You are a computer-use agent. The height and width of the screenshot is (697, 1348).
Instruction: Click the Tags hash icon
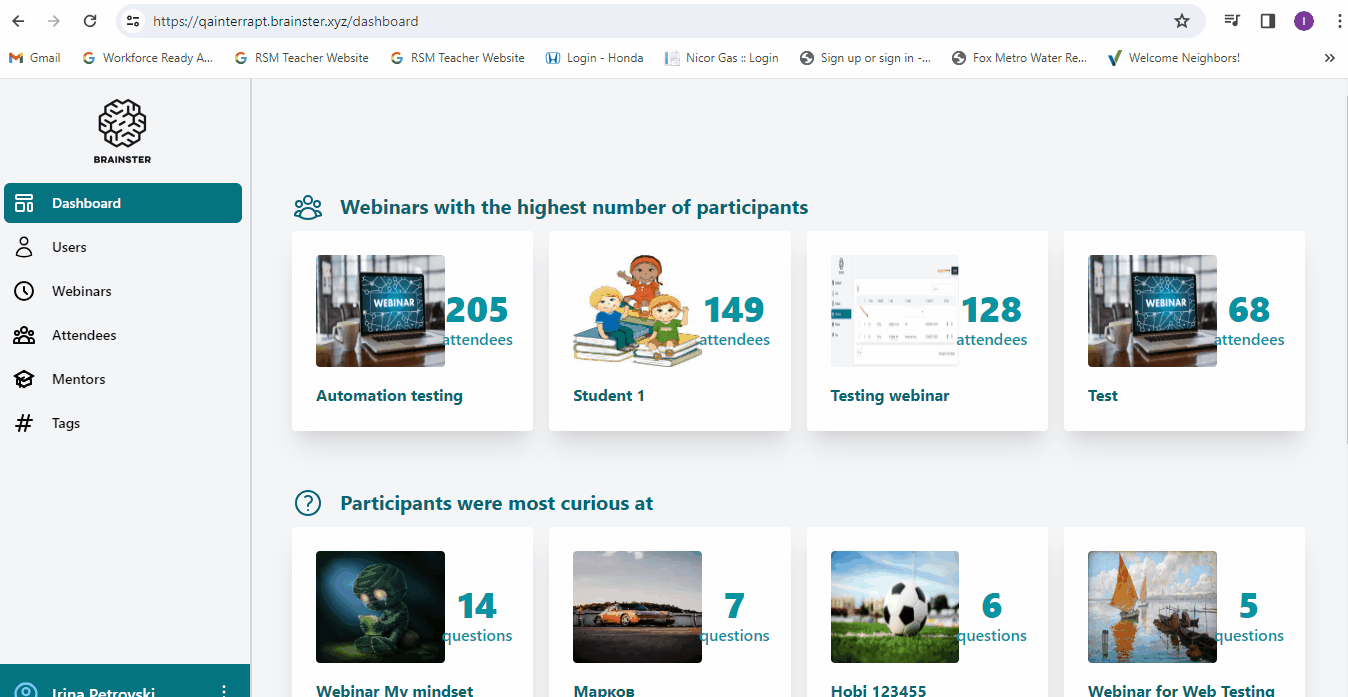pos(24,423)
